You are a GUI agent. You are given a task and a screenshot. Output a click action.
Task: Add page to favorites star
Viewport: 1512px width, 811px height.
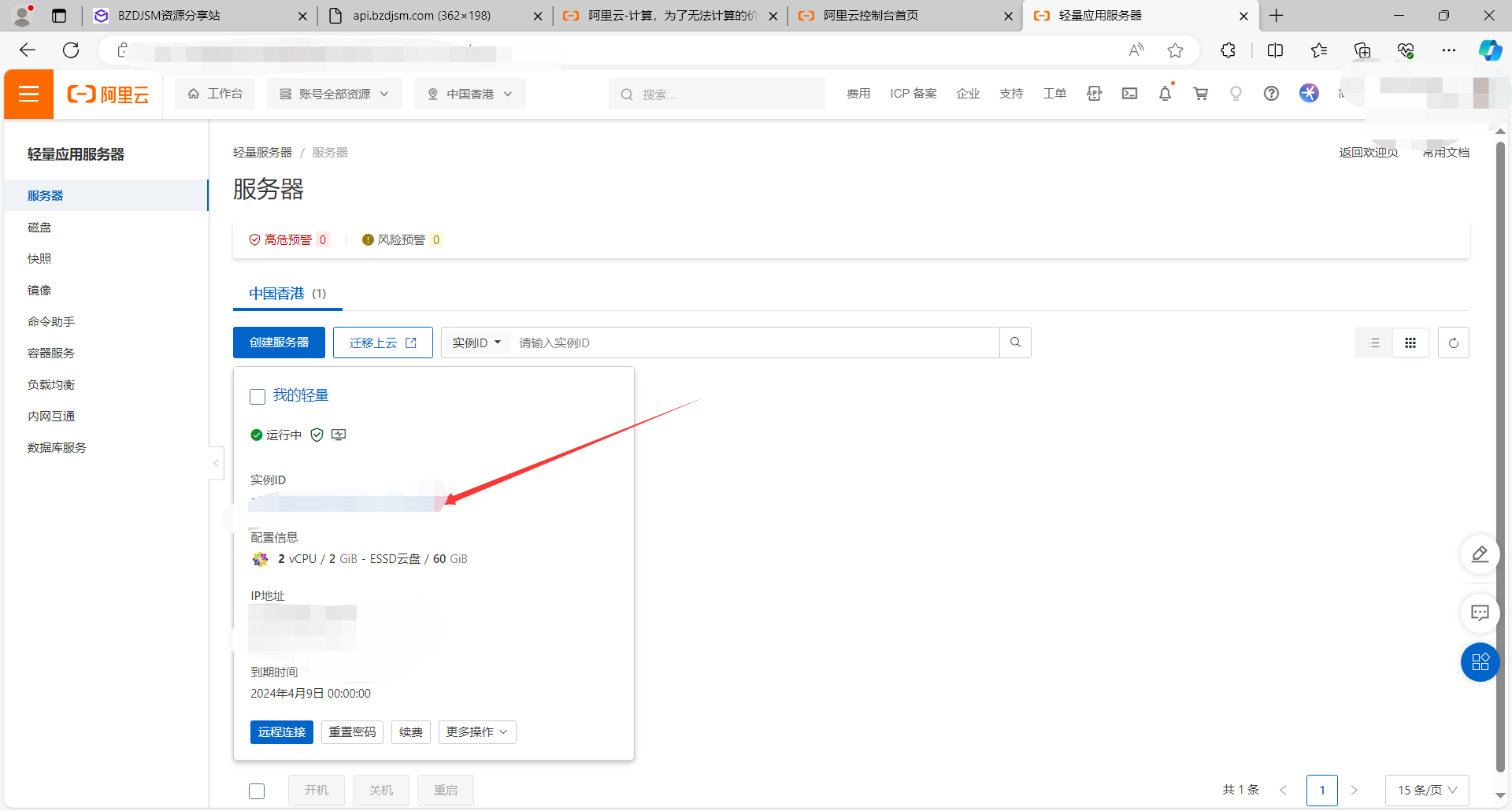(1175, 50)
